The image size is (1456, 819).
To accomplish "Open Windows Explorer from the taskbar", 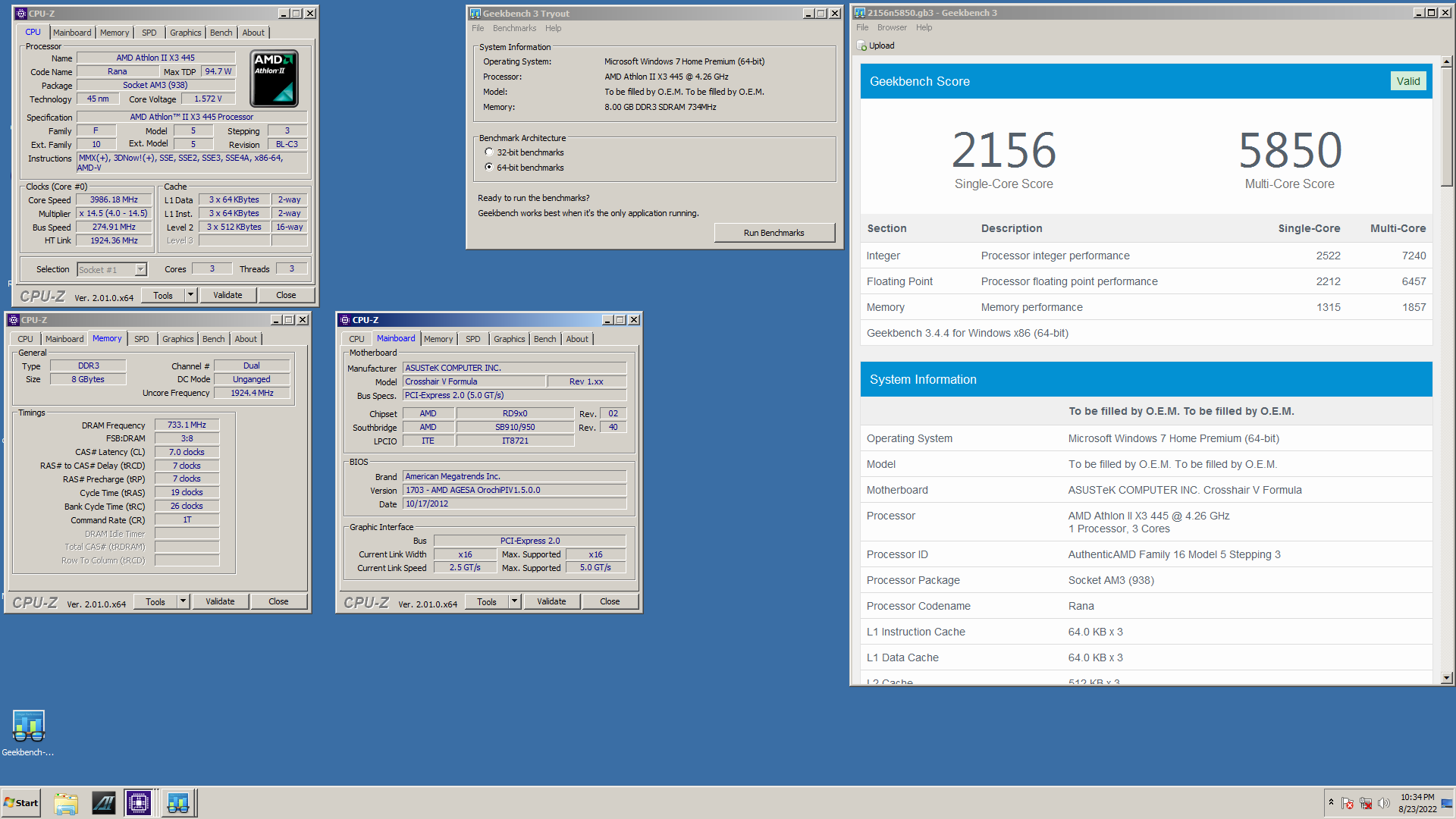I will point(66,803).
